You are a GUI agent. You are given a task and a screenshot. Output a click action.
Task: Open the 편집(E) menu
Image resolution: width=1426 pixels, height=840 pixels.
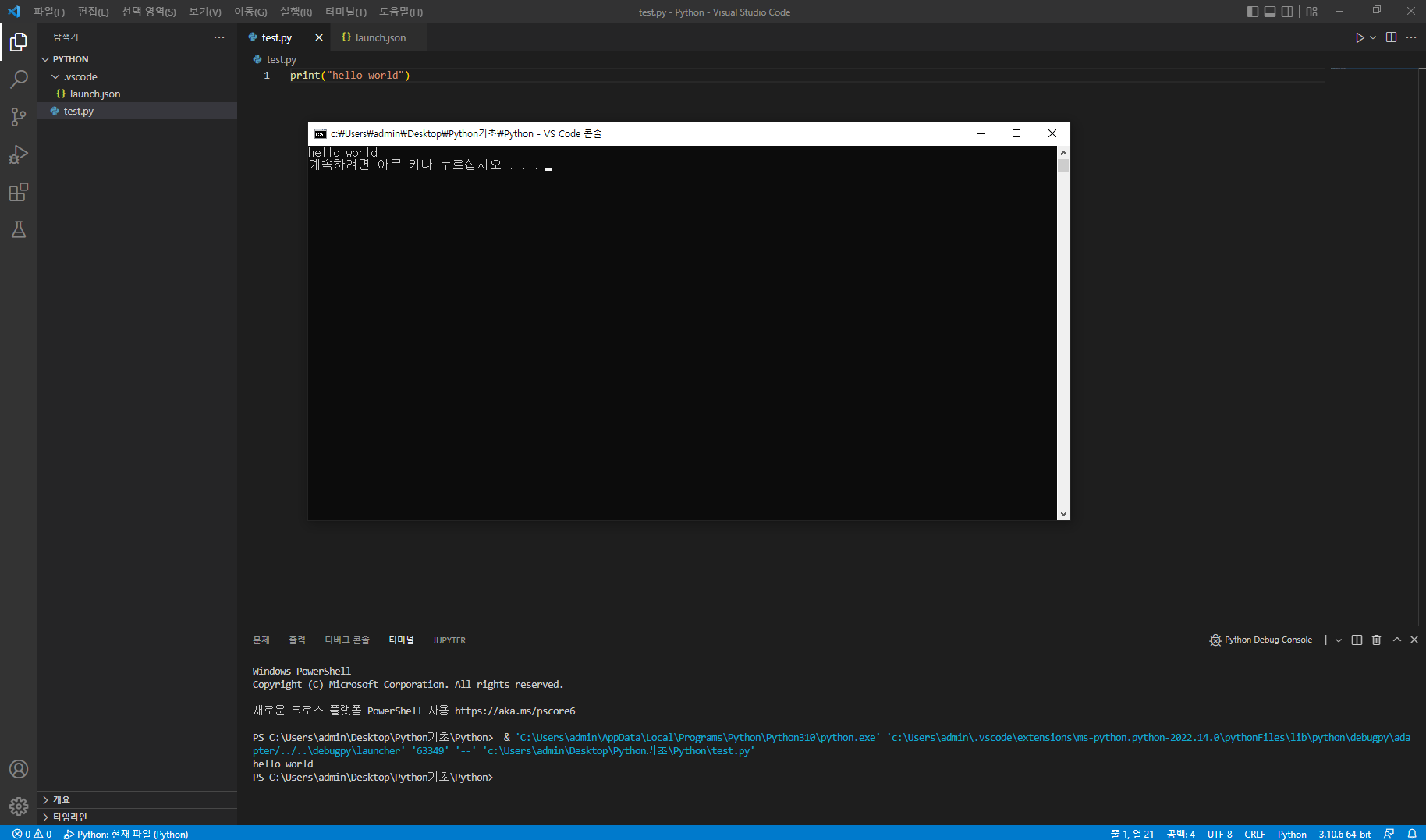coord(93,12)
